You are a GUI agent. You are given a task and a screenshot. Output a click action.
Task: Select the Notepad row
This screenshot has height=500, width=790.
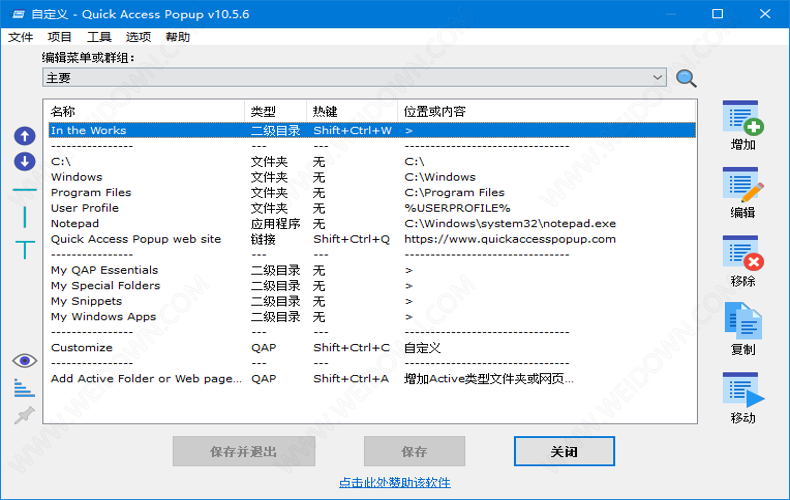(x=372, y=224)
